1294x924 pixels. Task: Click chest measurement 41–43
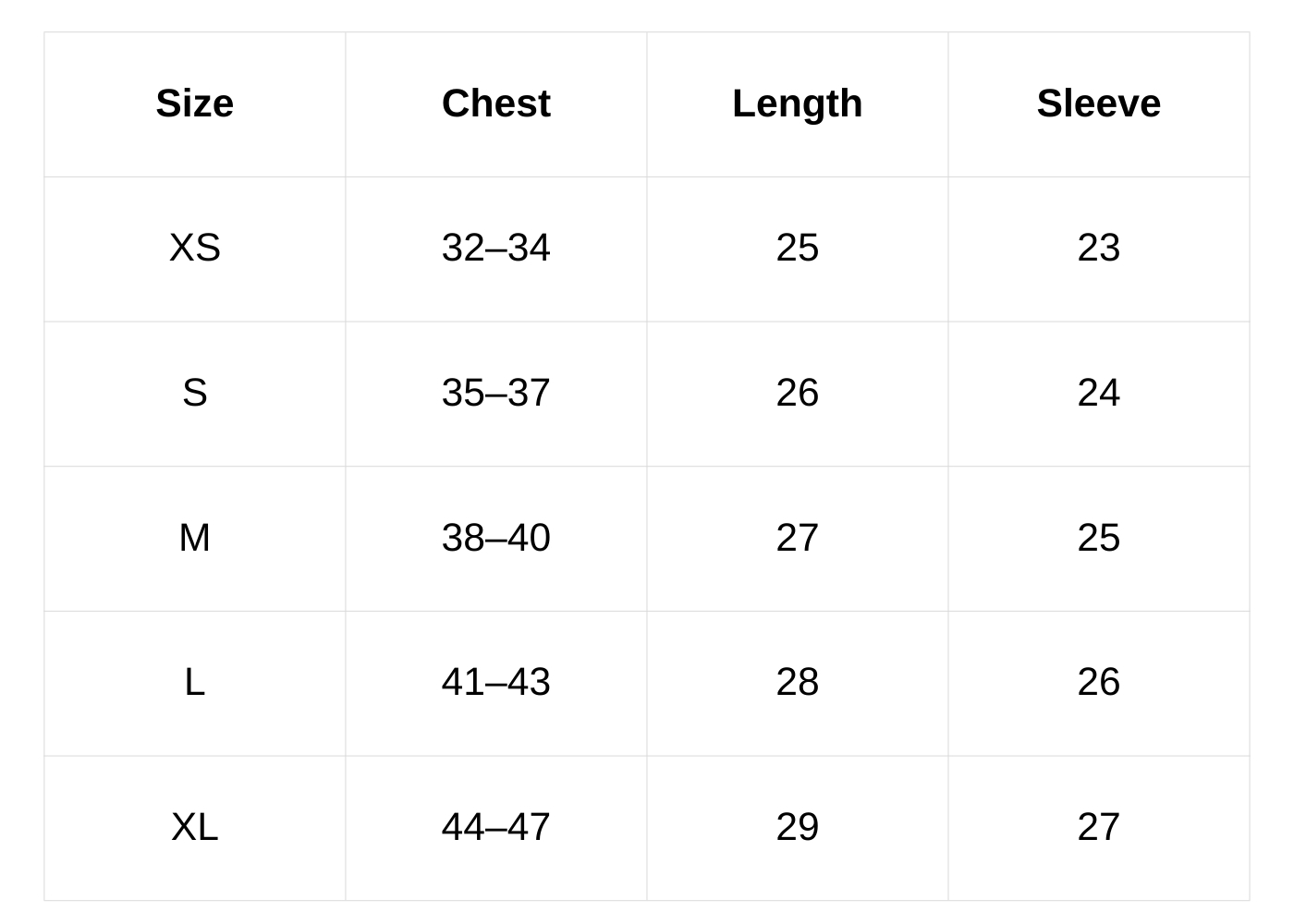click(495, 682)
